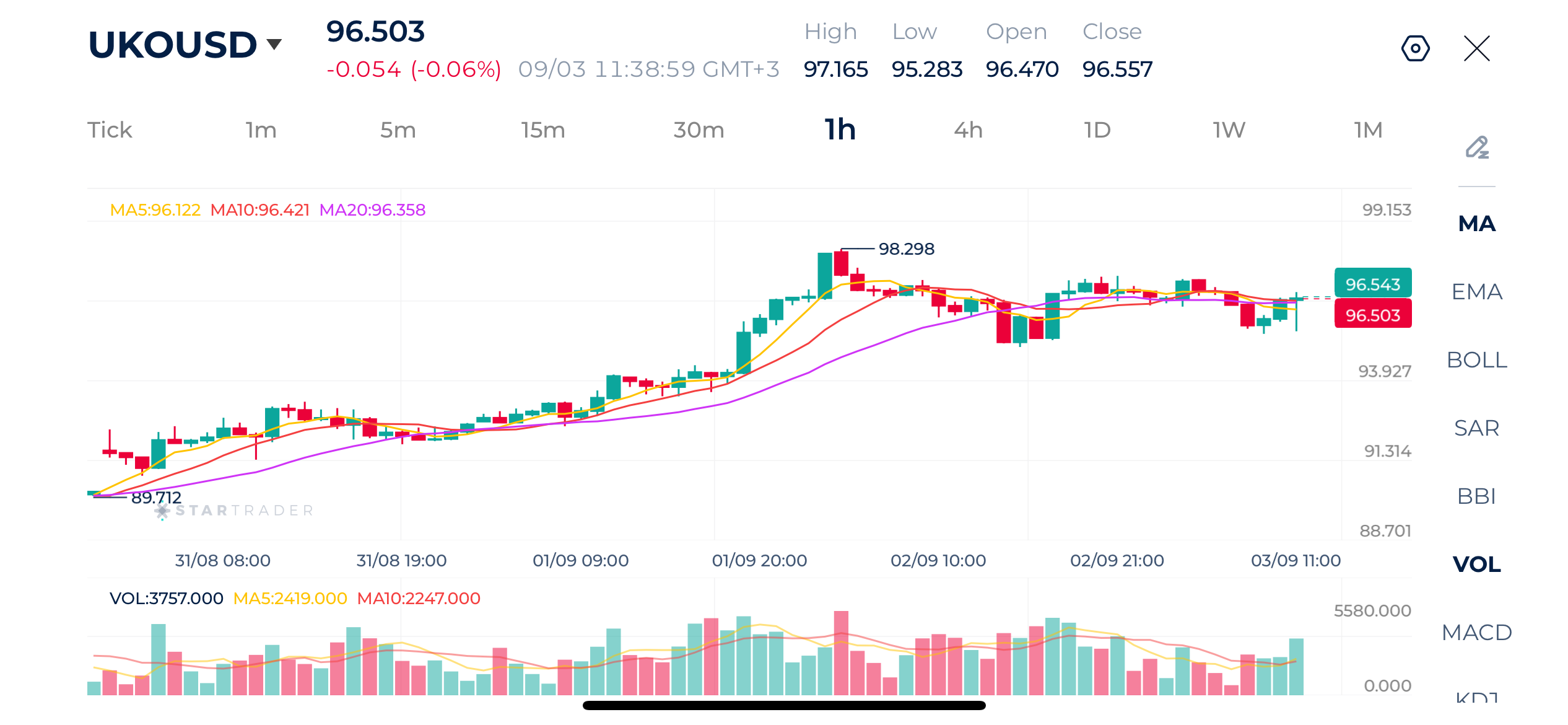Click the 96.503 red price tag

[1373, 314]
